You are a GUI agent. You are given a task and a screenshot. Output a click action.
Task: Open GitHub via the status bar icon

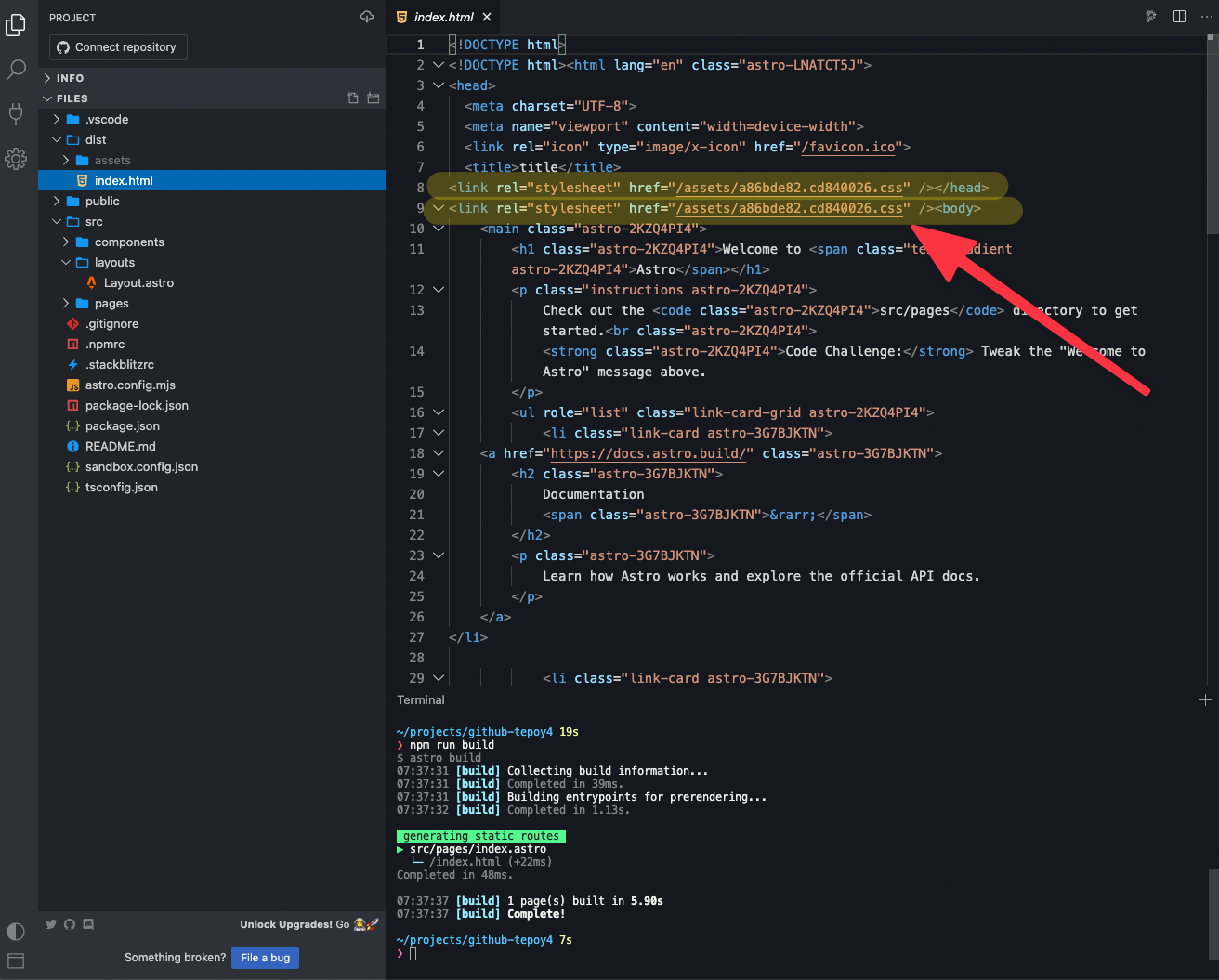70,923
